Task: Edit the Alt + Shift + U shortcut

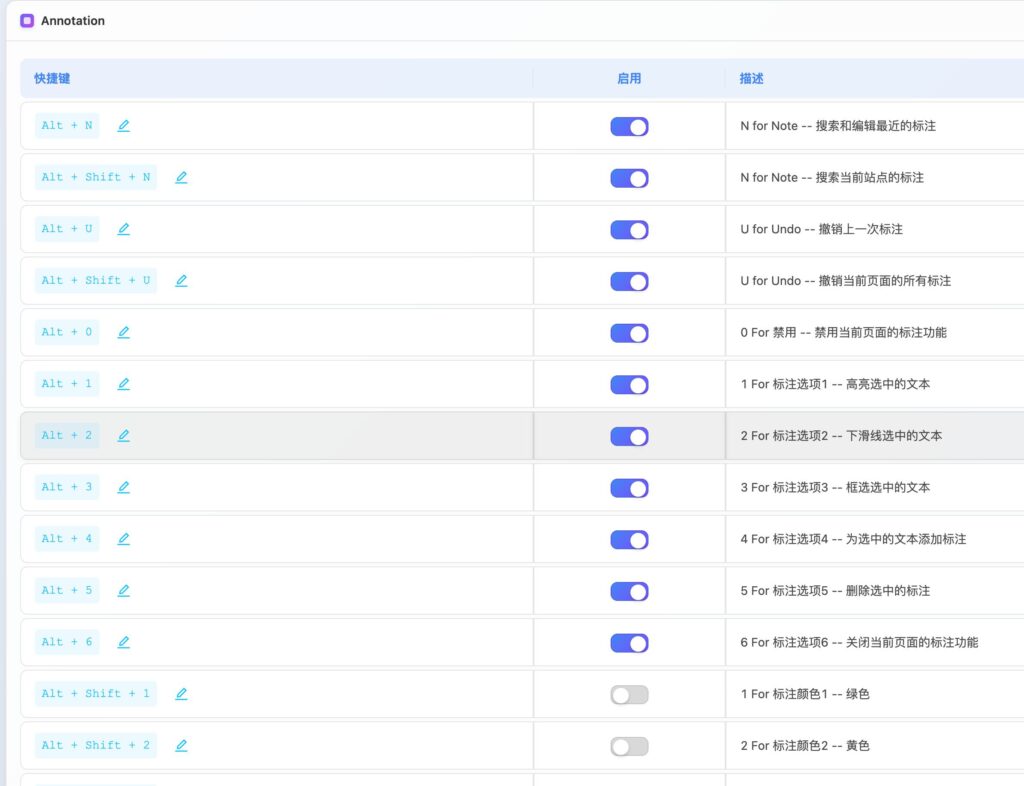Action: click(181, 281)
